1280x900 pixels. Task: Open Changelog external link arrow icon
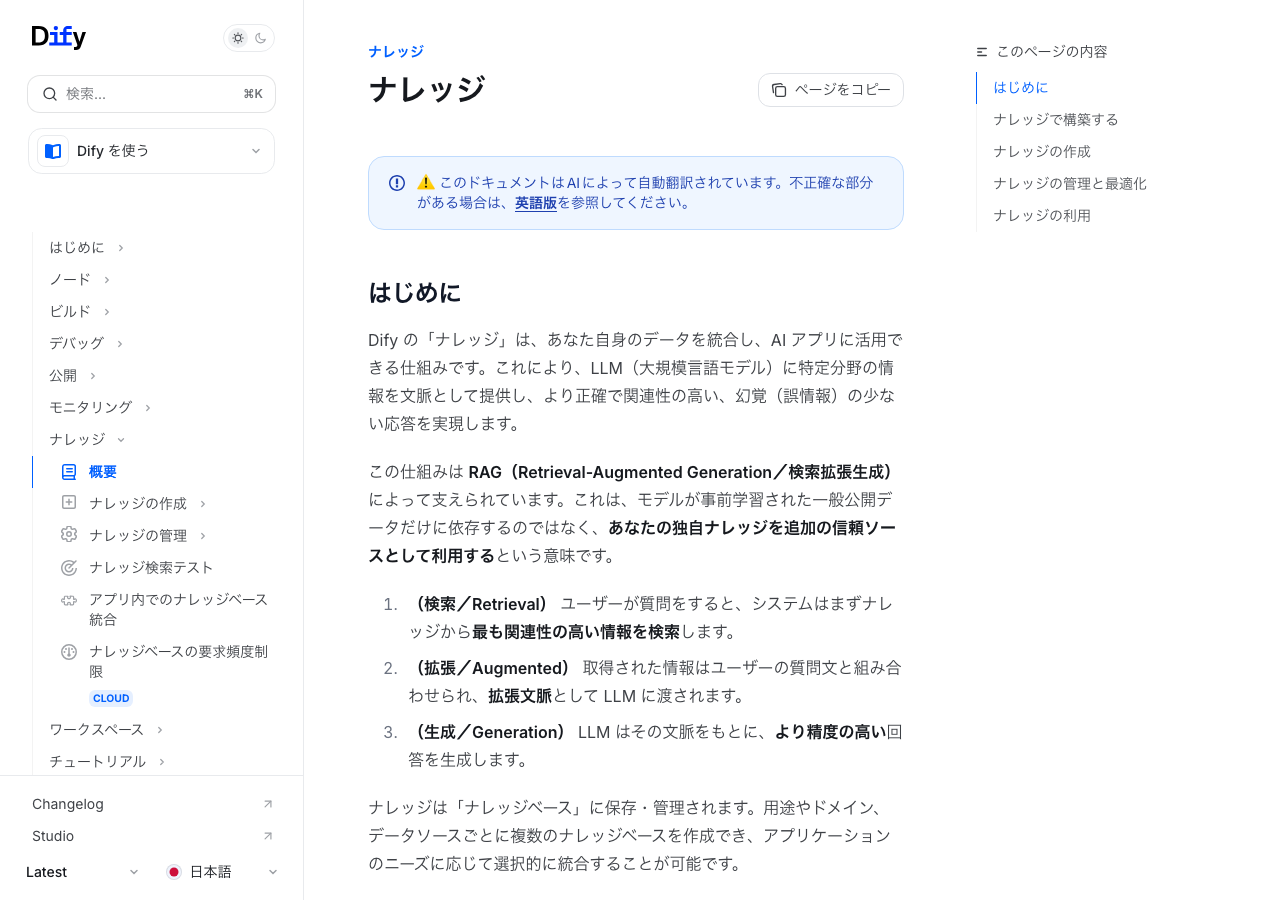point(267,804)
